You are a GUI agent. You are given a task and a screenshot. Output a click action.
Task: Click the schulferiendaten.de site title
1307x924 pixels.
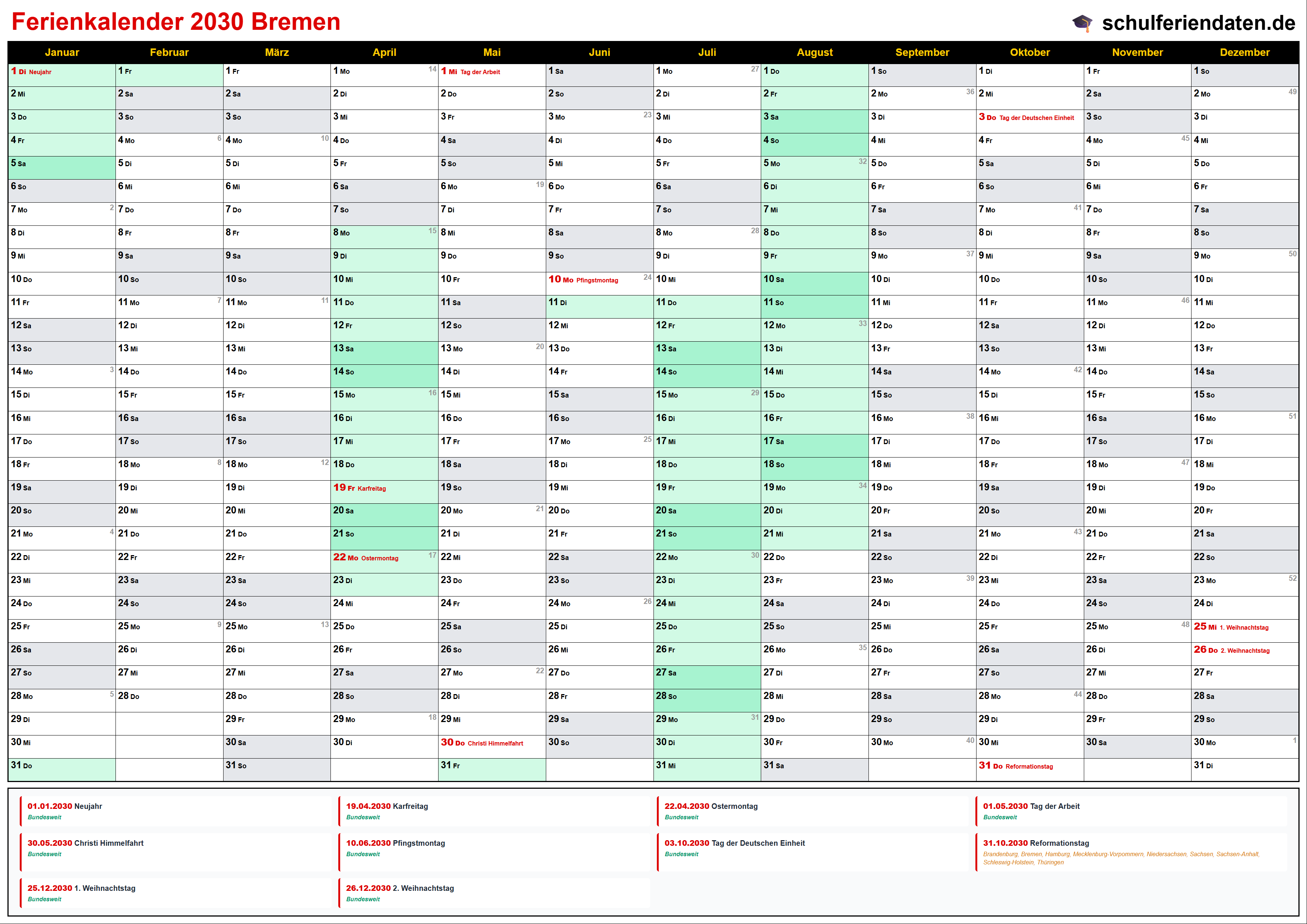click(x=1198, y=23)
